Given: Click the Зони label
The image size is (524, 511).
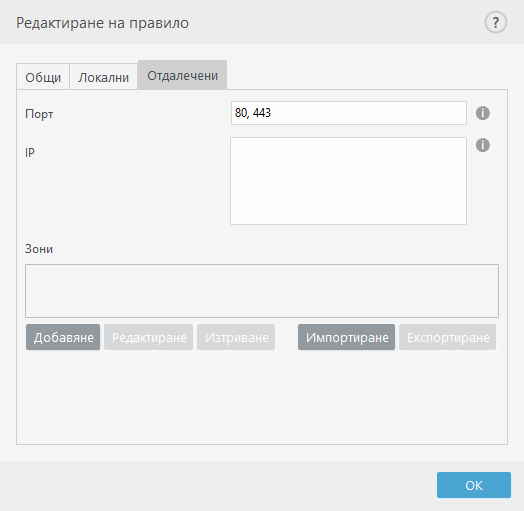Looking at the screenshot, I should point(39,249).
